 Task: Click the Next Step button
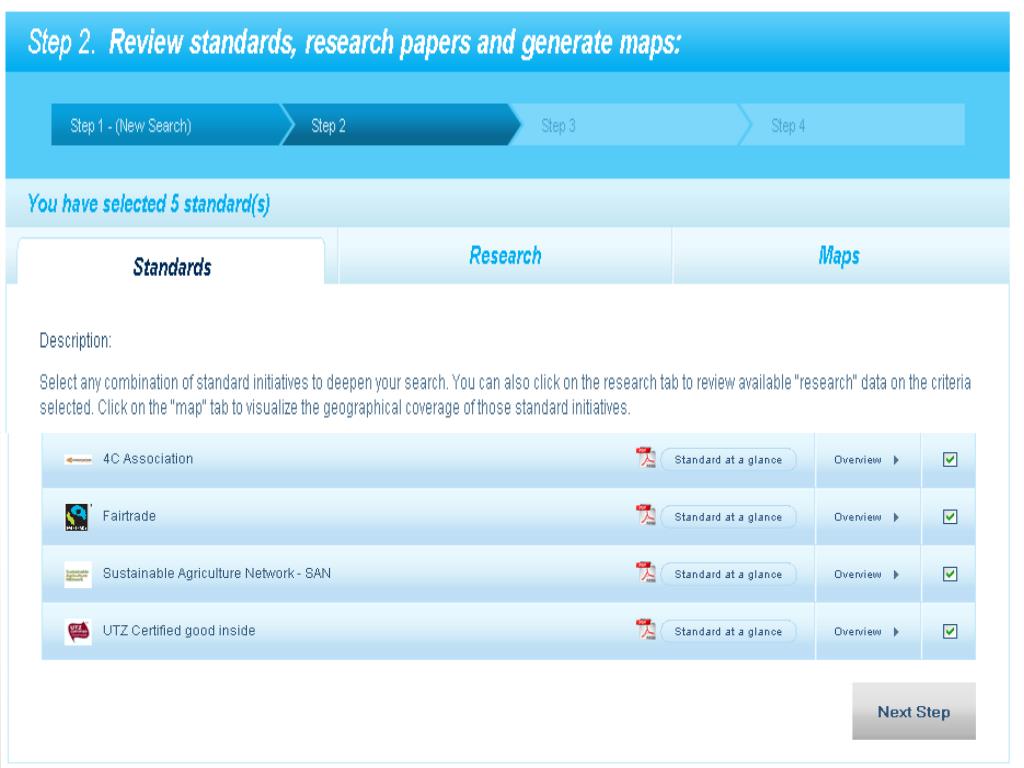click(x=914, y=711)
